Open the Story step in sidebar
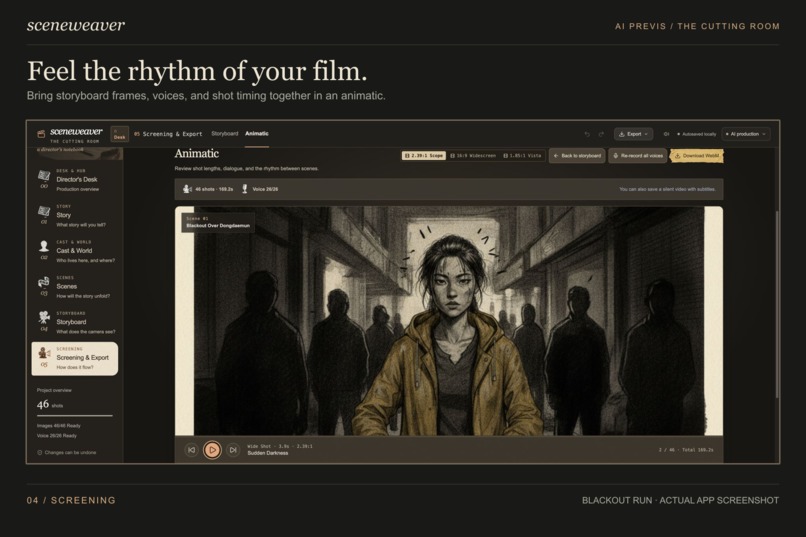The image size is (806, 537). pos(75,215)
